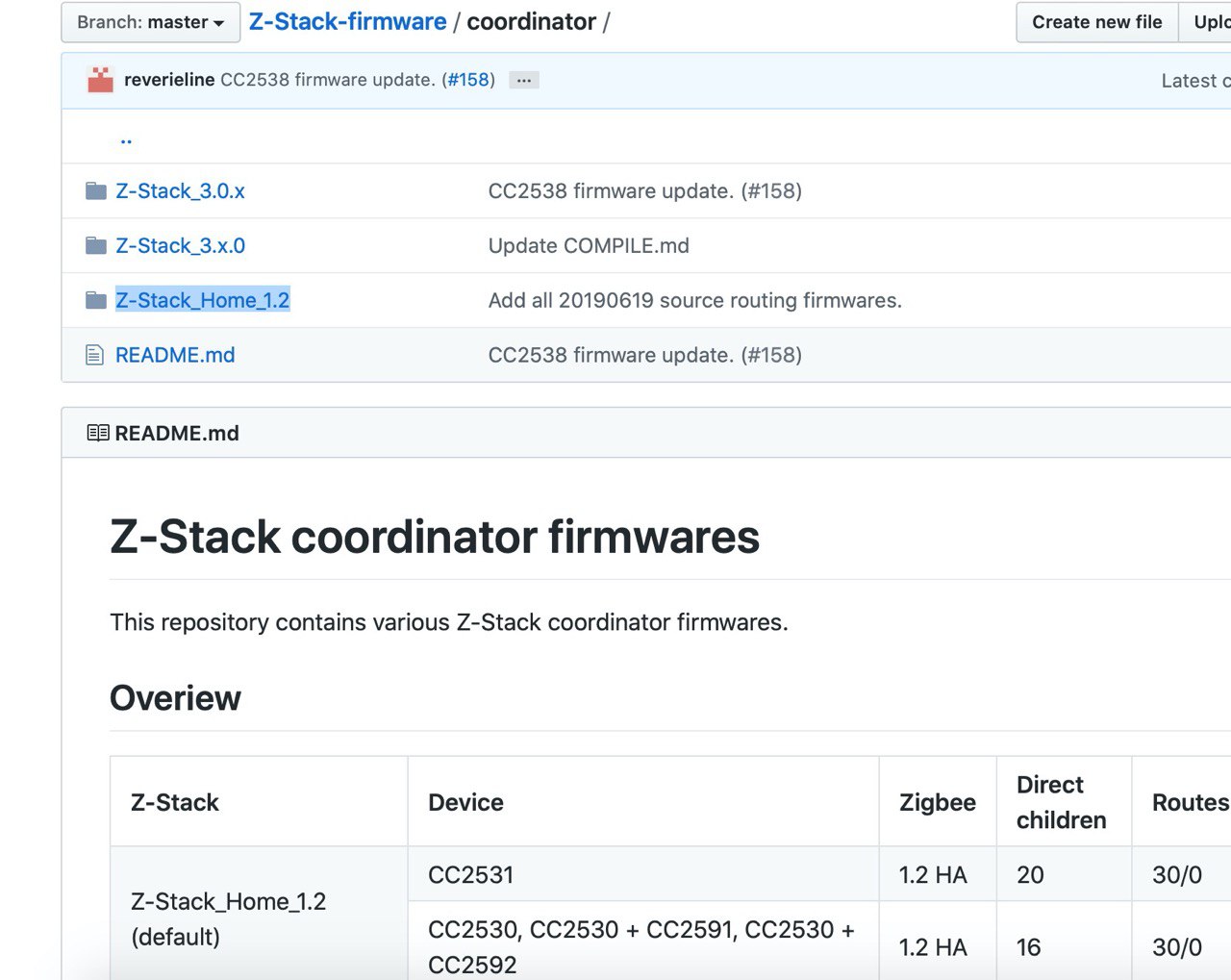
Task: Open the Z-Stack_3.0.x folder
Action: 180,191
